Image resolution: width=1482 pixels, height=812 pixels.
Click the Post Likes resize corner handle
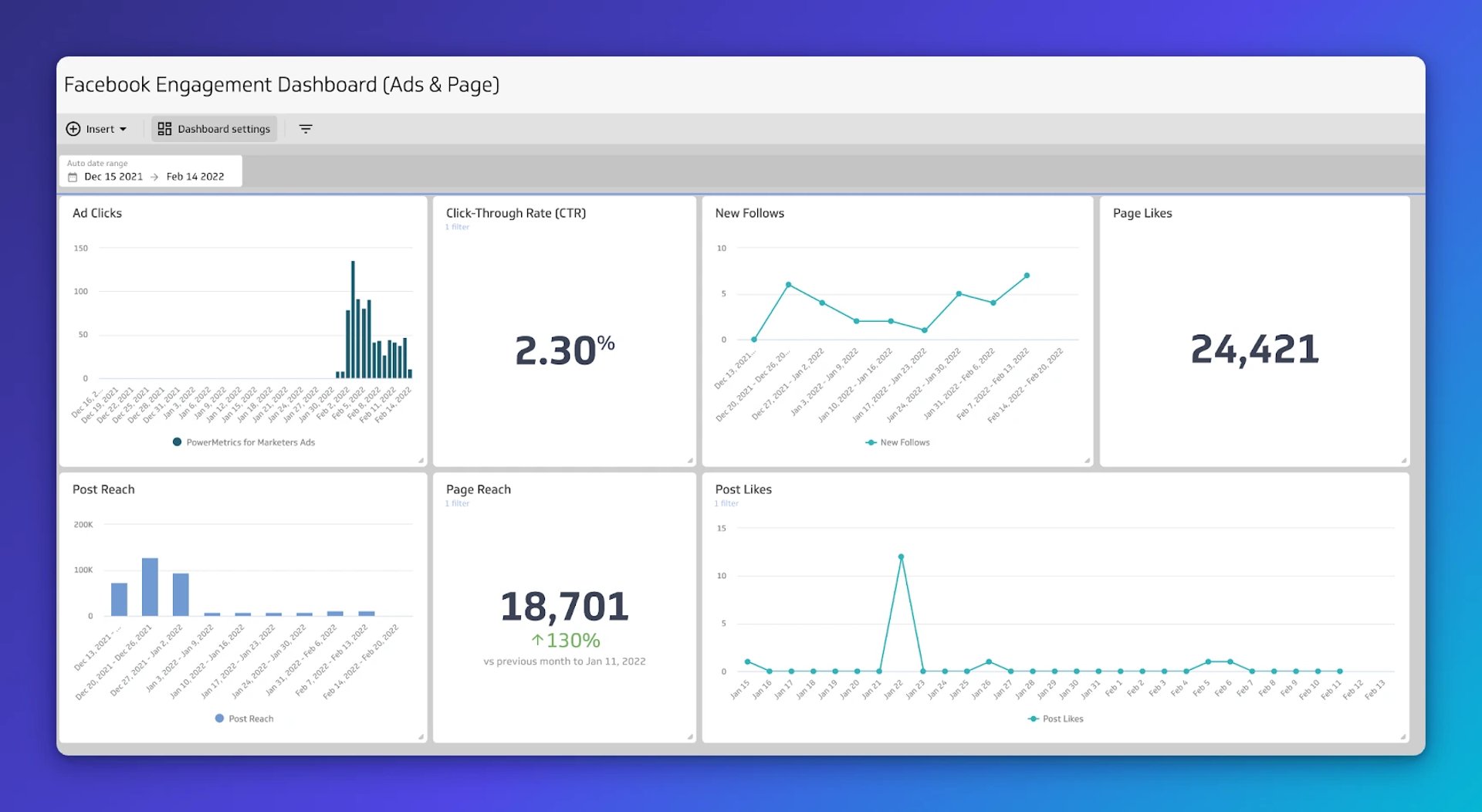1402,737
